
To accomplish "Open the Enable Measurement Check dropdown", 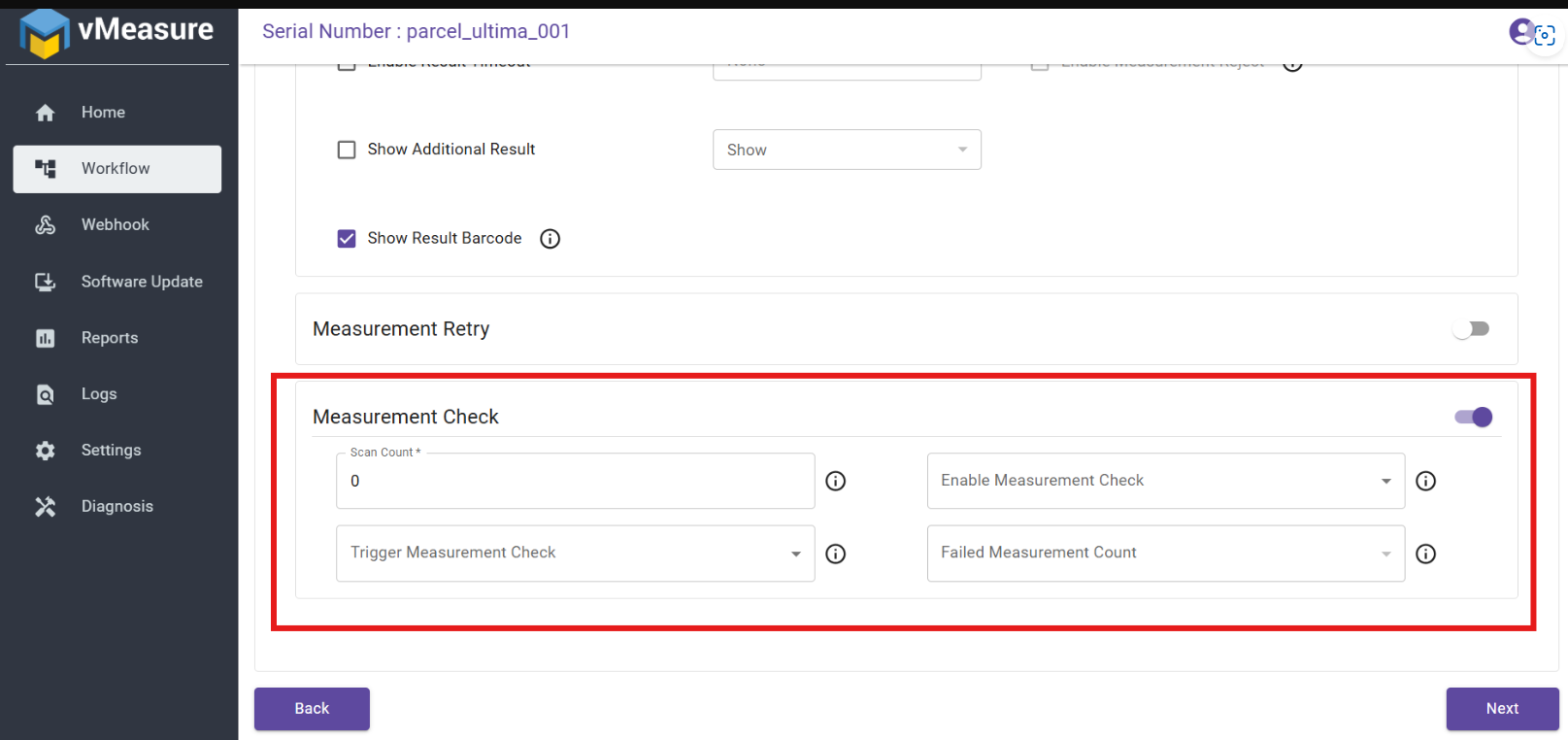I will tap(1165, 481).
